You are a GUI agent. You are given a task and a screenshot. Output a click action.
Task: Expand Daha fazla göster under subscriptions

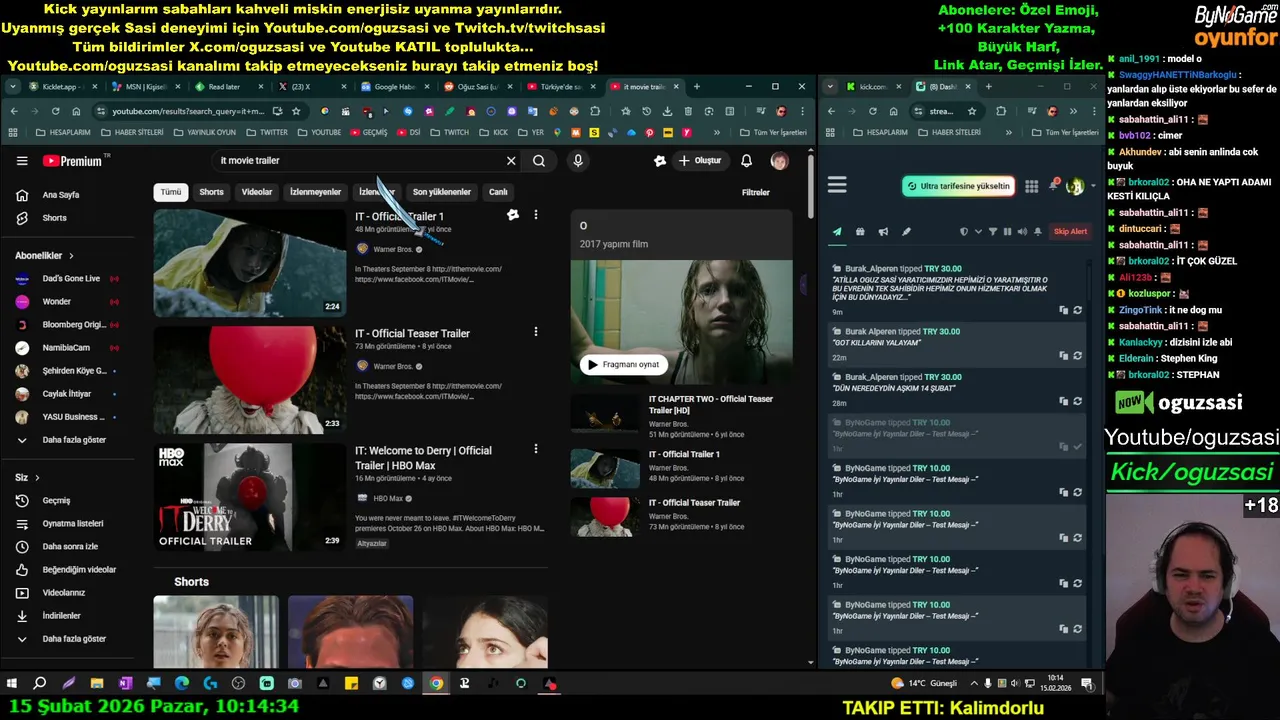68,440
